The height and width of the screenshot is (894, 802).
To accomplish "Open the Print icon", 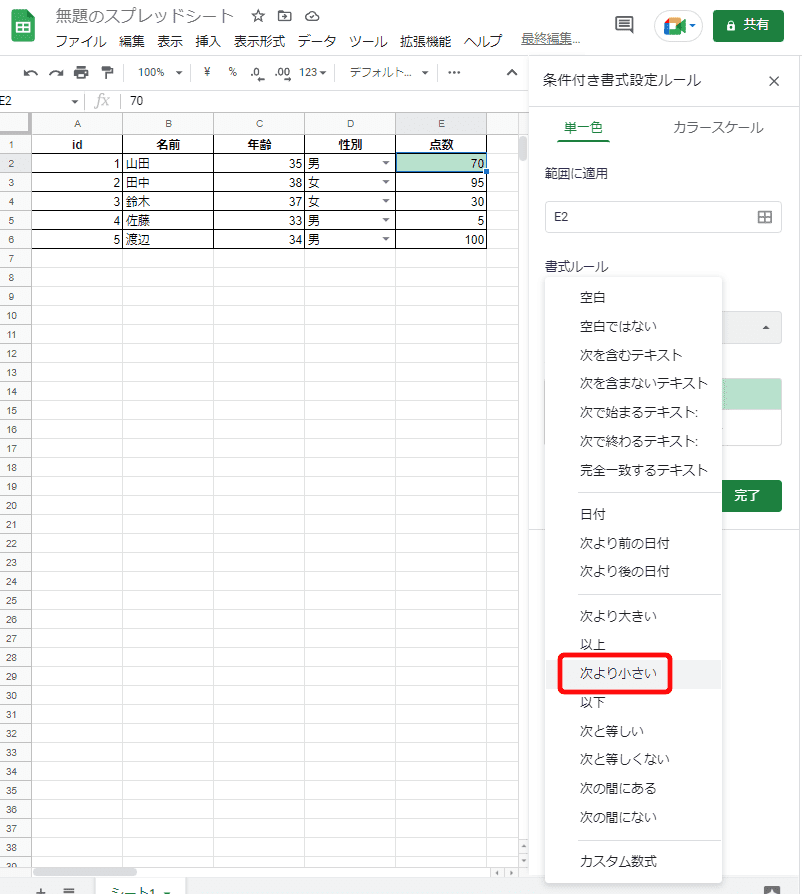I will (x=80, y=72).
